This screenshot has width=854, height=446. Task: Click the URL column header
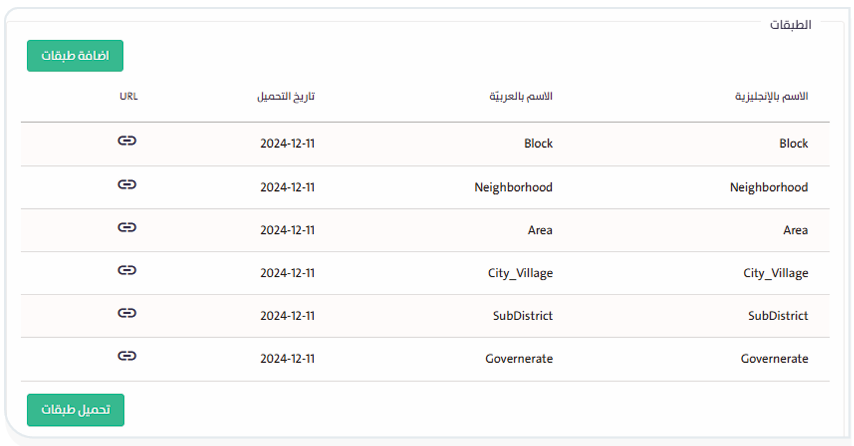[128, 97]
